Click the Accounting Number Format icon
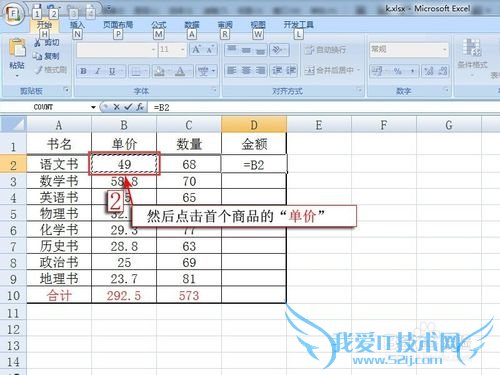500x375 pixels. 378,71
